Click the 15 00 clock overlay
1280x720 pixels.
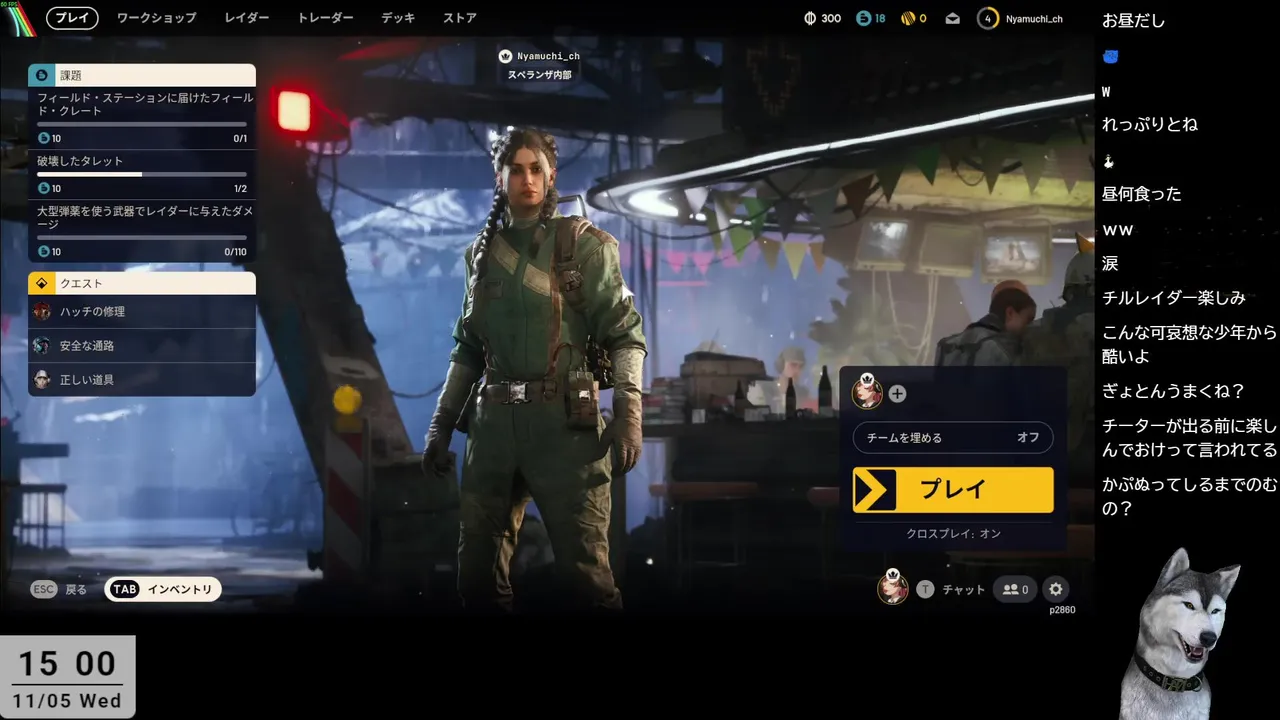[67, 677]
